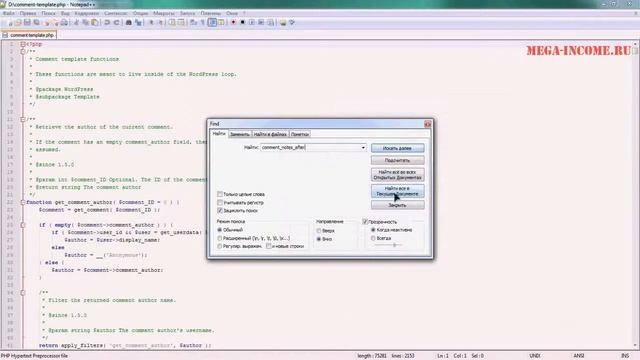Click the Zoom In toolbar icon

coord(151,23)
